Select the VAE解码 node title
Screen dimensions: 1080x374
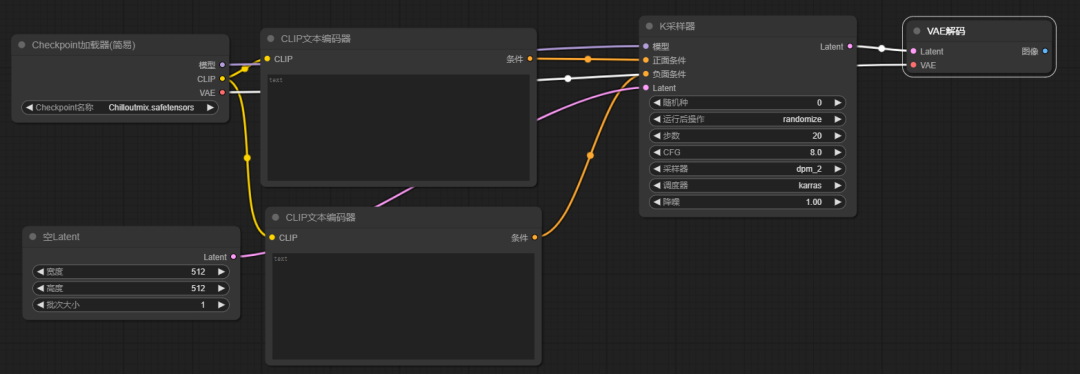click(x=946, y=31)
